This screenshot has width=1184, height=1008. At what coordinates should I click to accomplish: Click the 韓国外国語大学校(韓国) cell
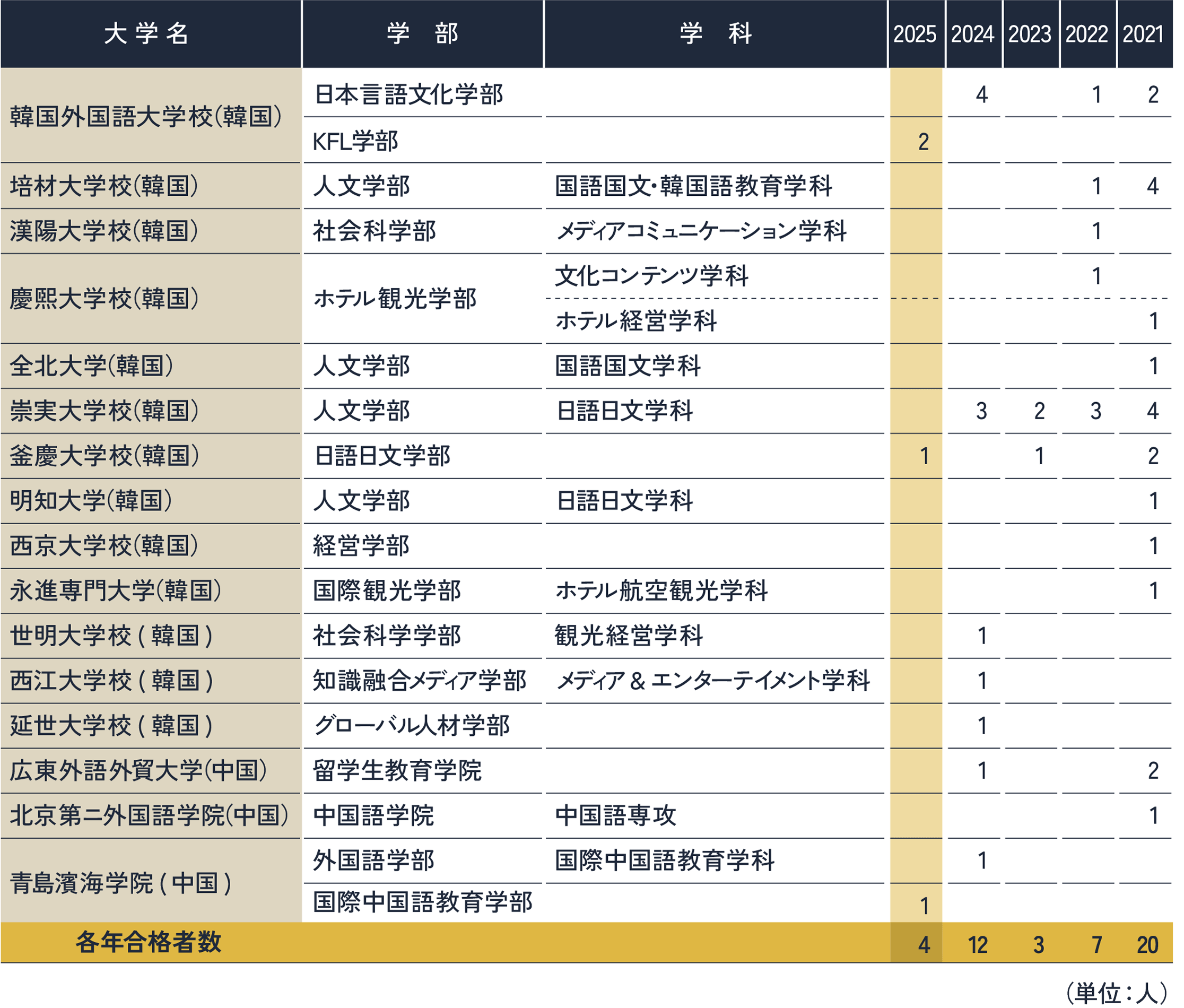pos(146,117)
